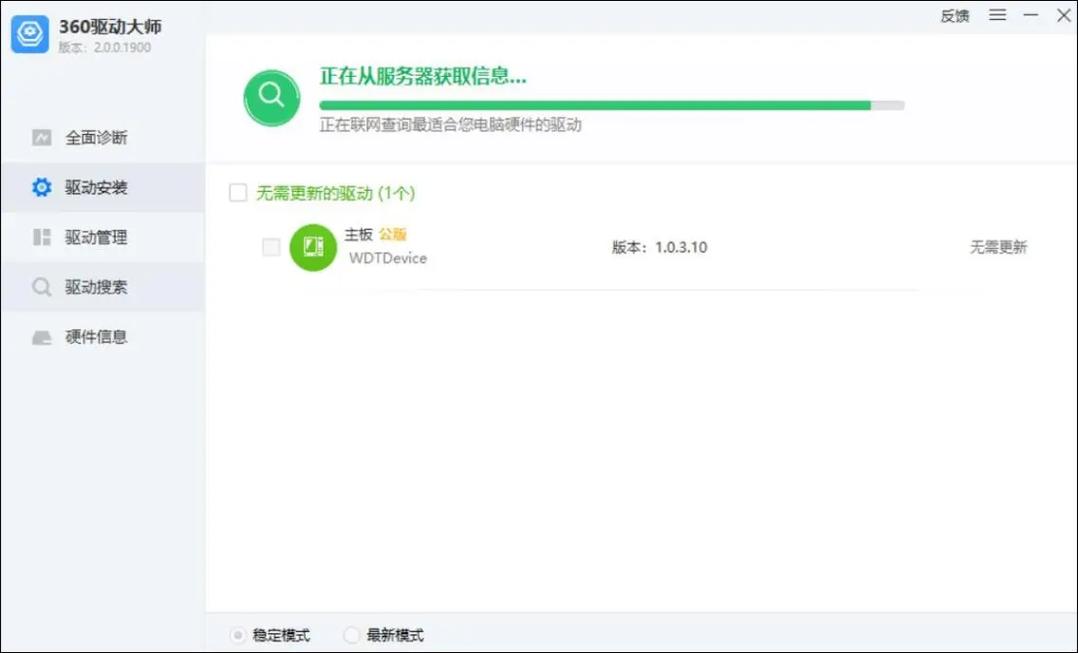The image size is (1078, 653).
Task: Open the 反馈 feedback page
Action: click(955, 16)
